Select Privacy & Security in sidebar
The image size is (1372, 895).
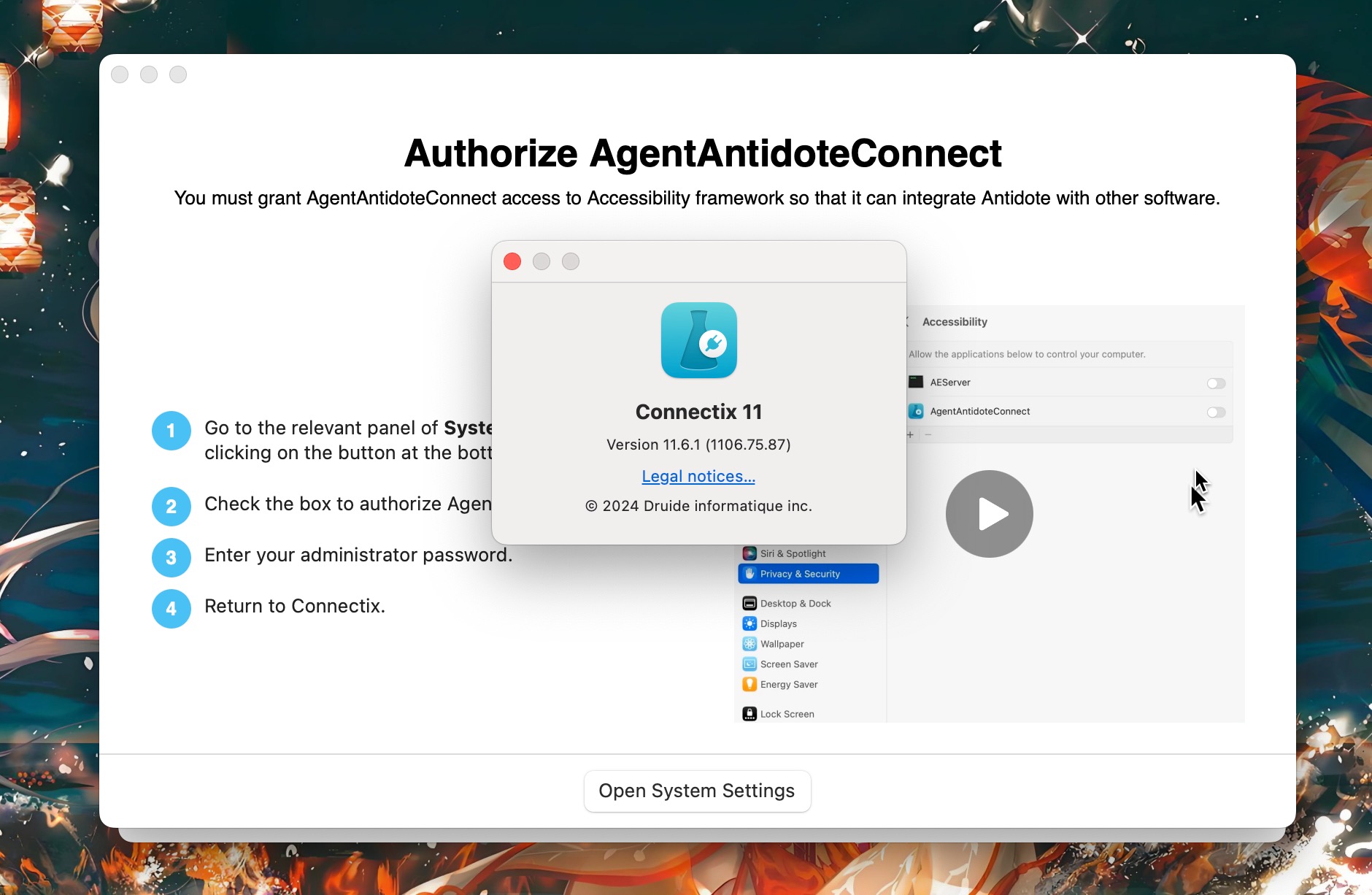[809, 574]
